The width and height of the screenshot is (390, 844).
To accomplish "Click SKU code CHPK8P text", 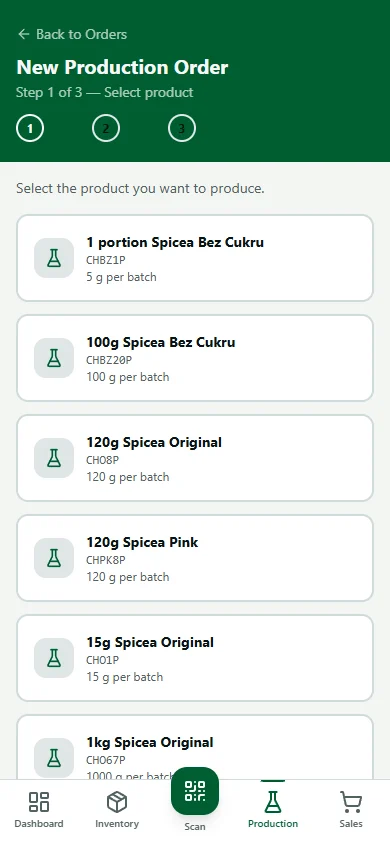I will [106, 560].
